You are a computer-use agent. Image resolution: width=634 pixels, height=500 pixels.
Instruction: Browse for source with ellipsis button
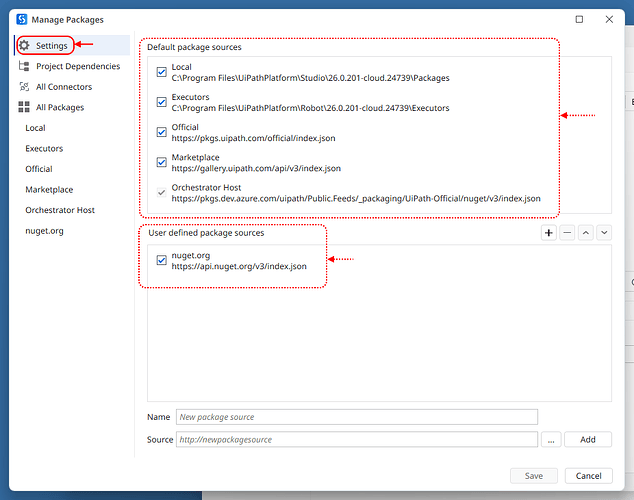click(x=551, y=439)
